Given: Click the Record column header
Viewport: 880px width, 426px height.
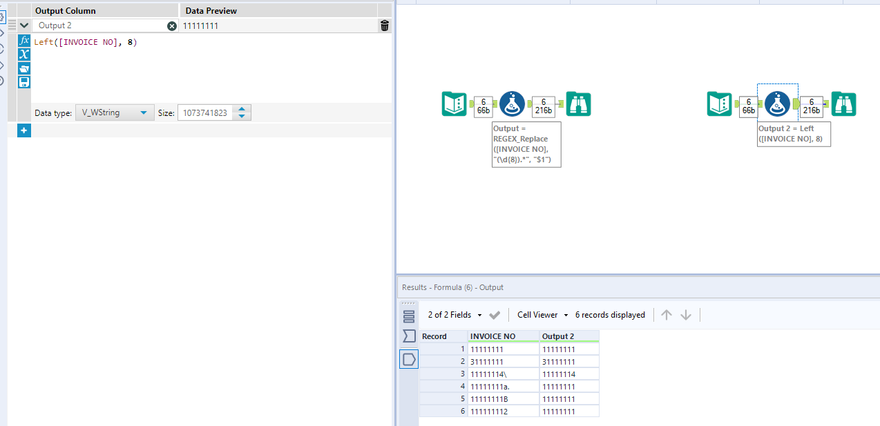Looking at the screenshot, I should (443, 336).
